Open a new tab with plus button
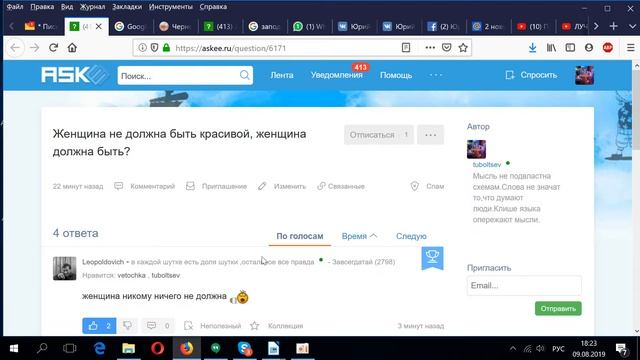 pos(613,26)
